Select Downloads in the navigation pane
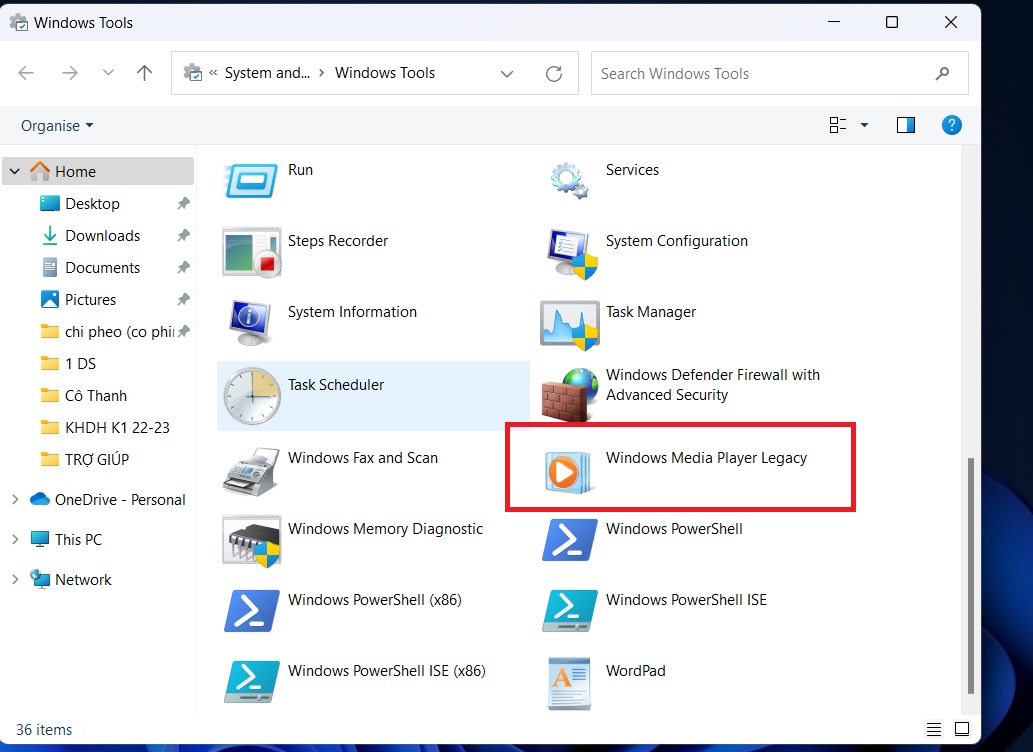Image resolution: width=1033 pixels, height=752 pixels. (x=102, y=235)
